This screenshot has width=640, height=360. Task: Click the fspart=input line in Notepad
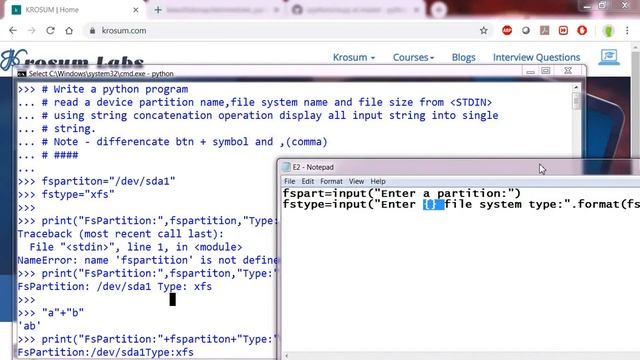[x=402, y=193]
